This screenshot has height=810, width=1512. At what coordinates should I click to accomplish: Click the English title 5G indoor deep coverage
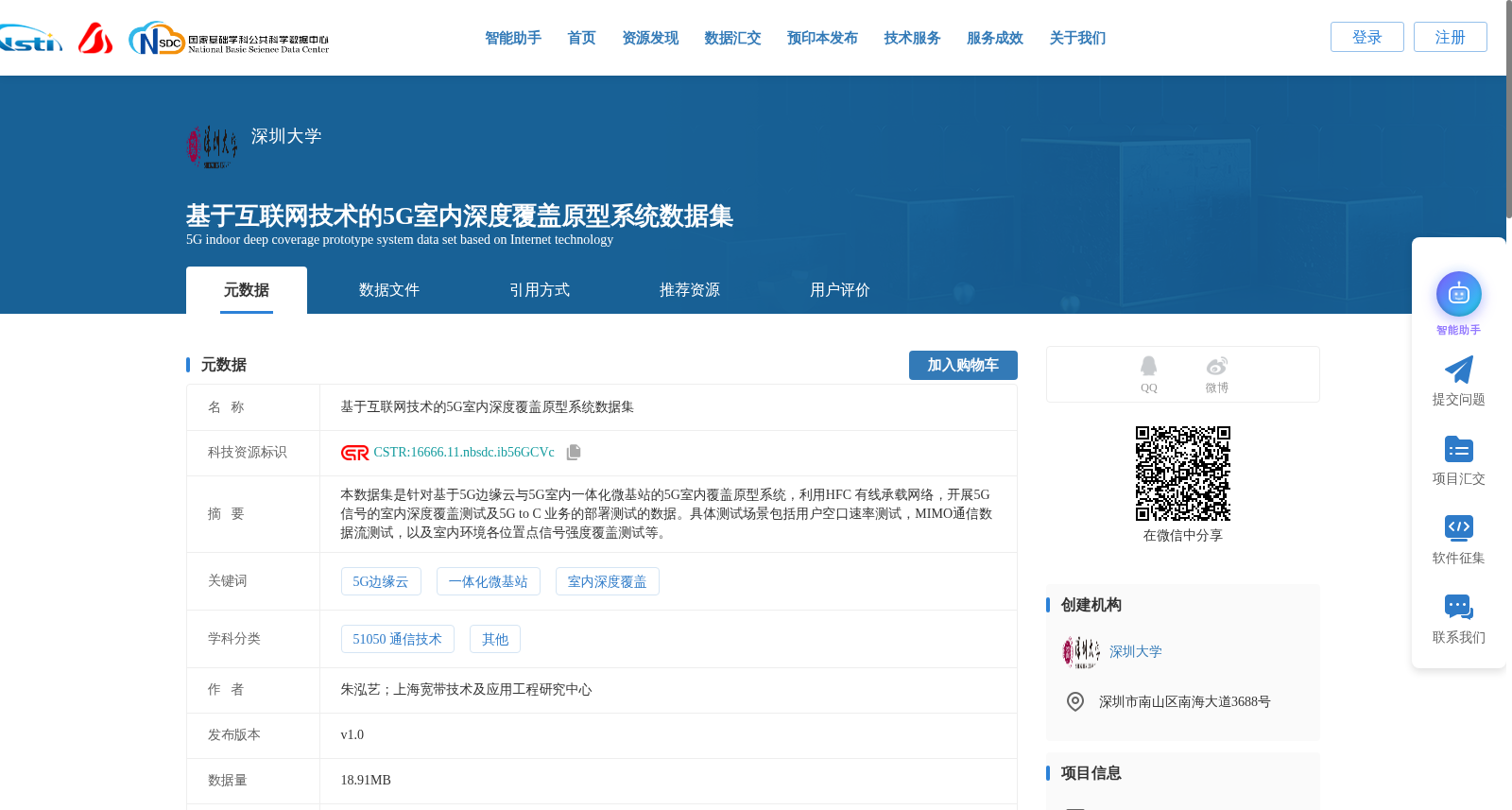click(400, 240)
